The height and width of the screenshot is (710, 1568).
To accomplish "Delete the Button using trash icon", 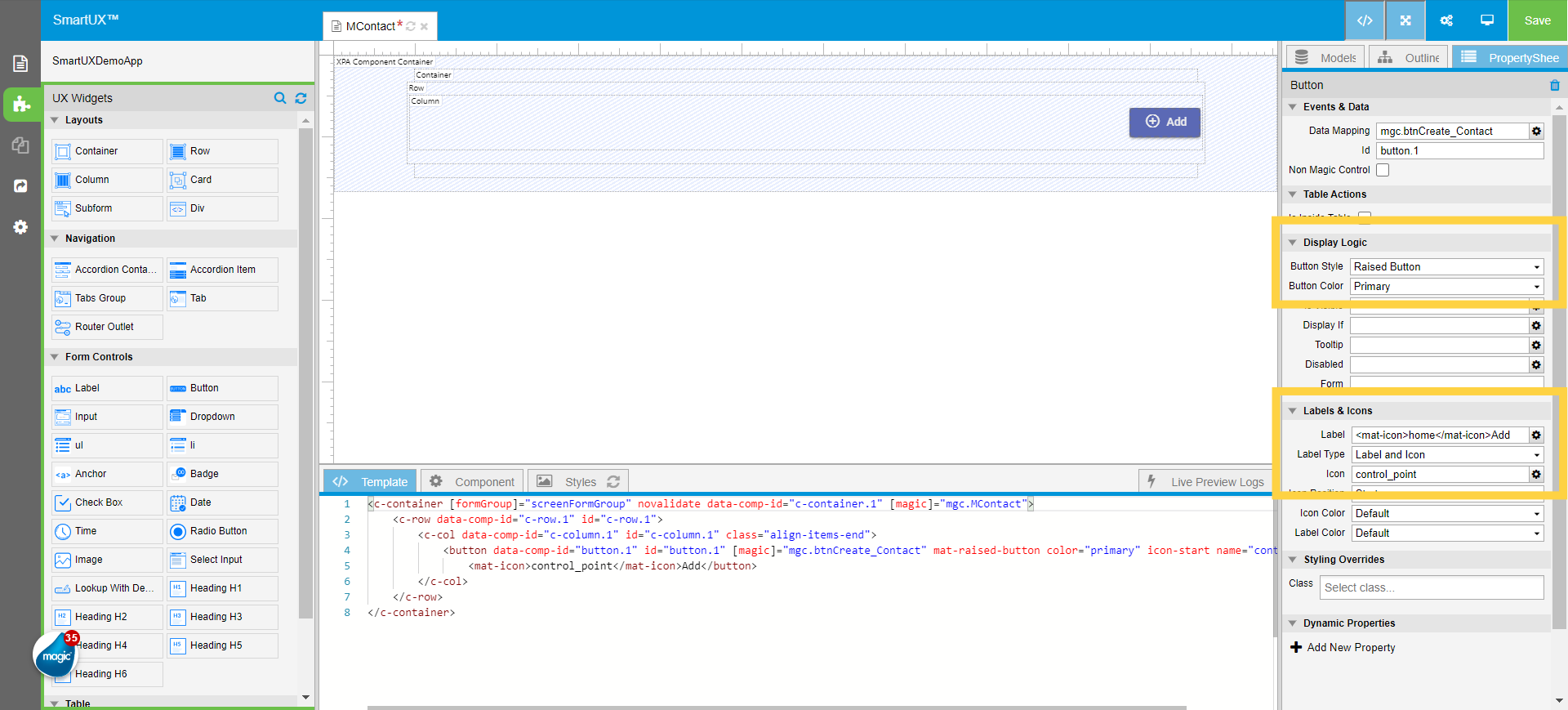I will coord(1554,85).
